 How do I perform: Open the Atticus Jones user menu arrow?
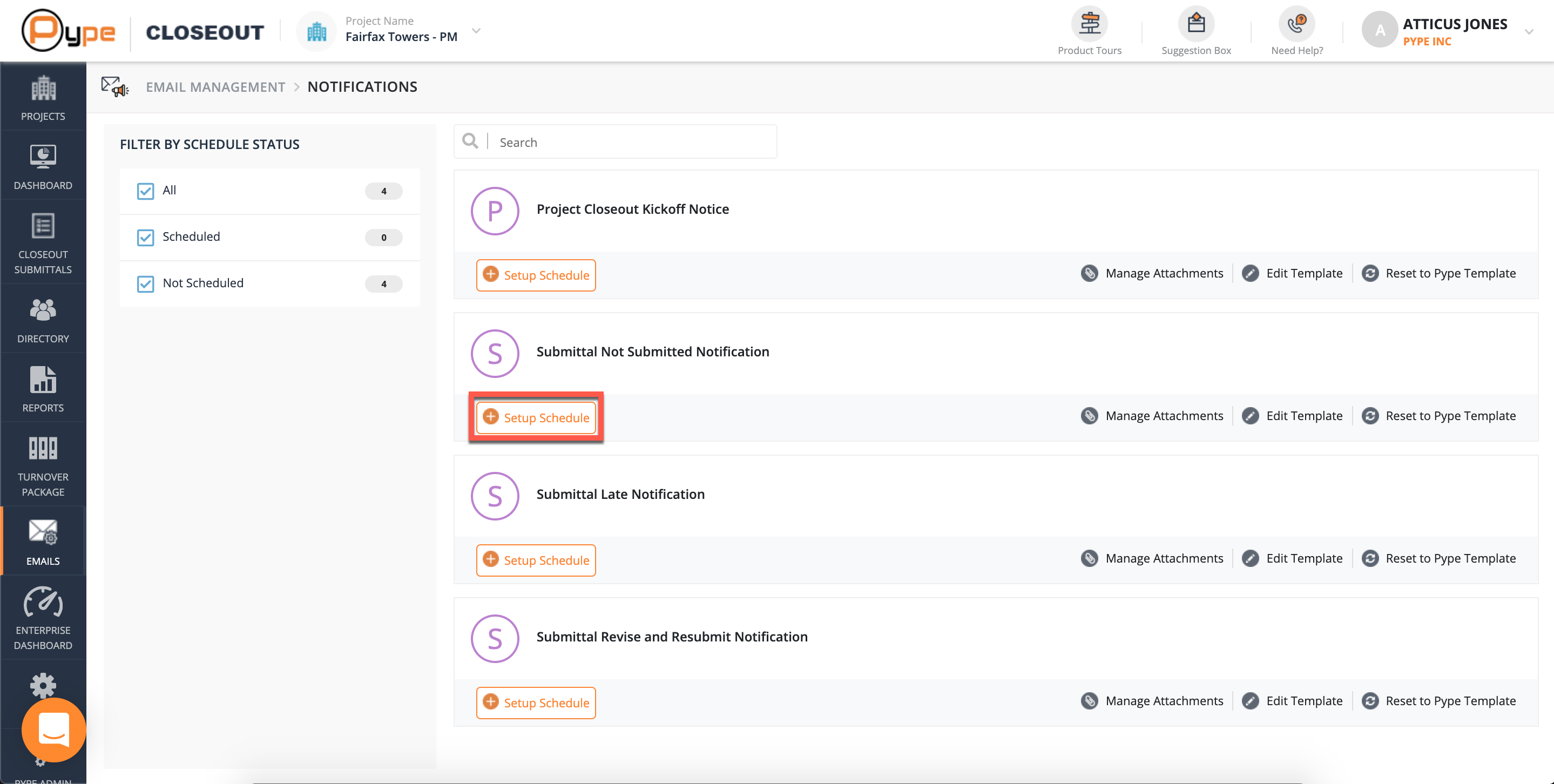[x=1529, y=31]
